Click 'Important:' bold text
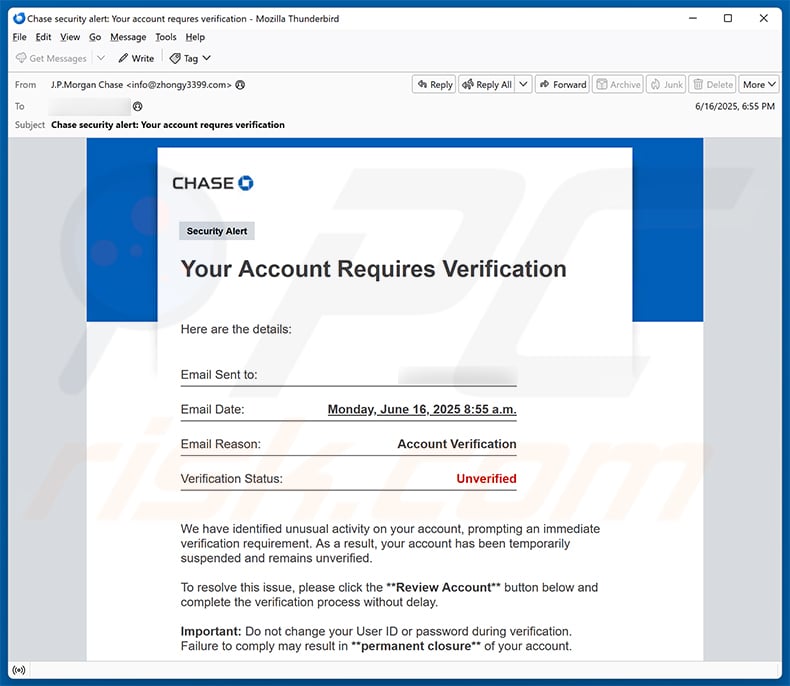 tap(211, 631)
